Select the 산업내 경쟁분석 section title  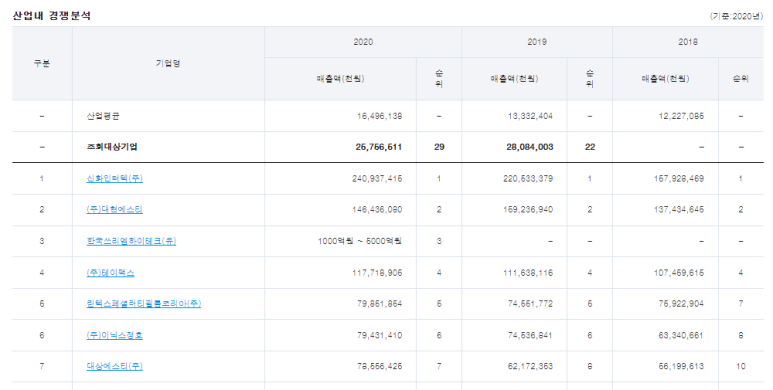52,16
